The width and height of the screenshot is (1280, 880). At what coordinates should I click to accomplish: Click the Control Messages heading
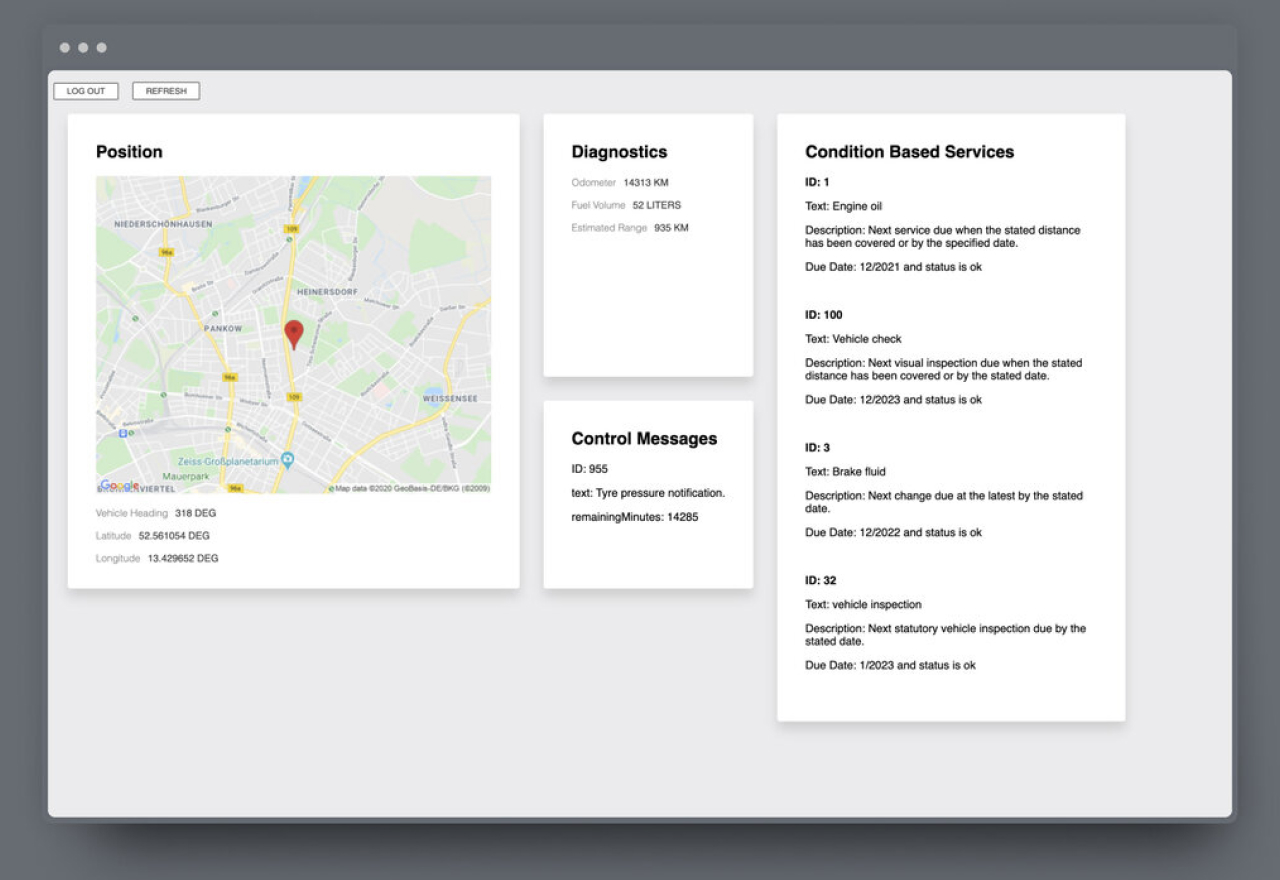644,439
